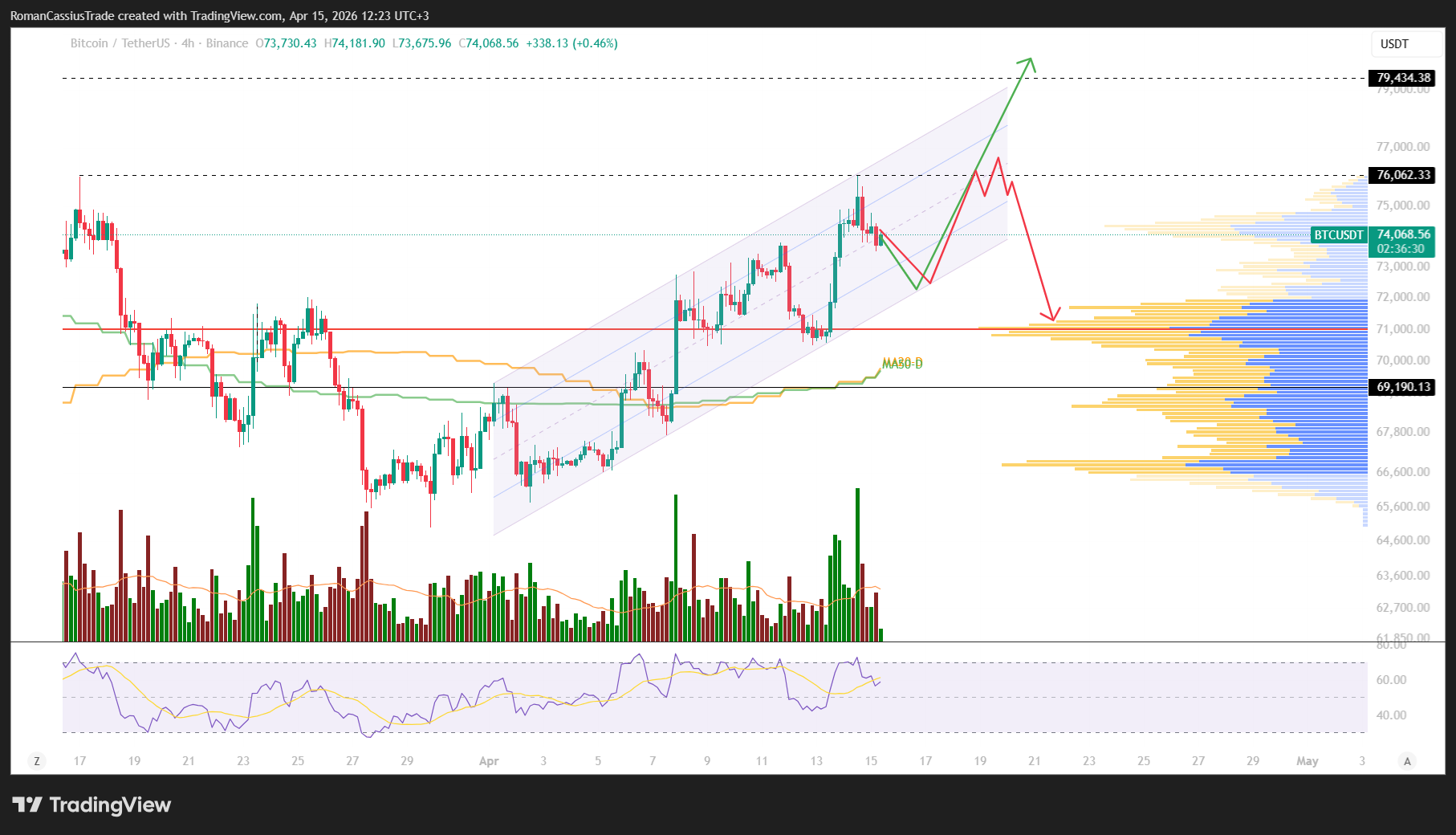1456x835 pixels.
Task: Open the TradingView logo link
Action: pyautogui.click(x=92, y=804)
